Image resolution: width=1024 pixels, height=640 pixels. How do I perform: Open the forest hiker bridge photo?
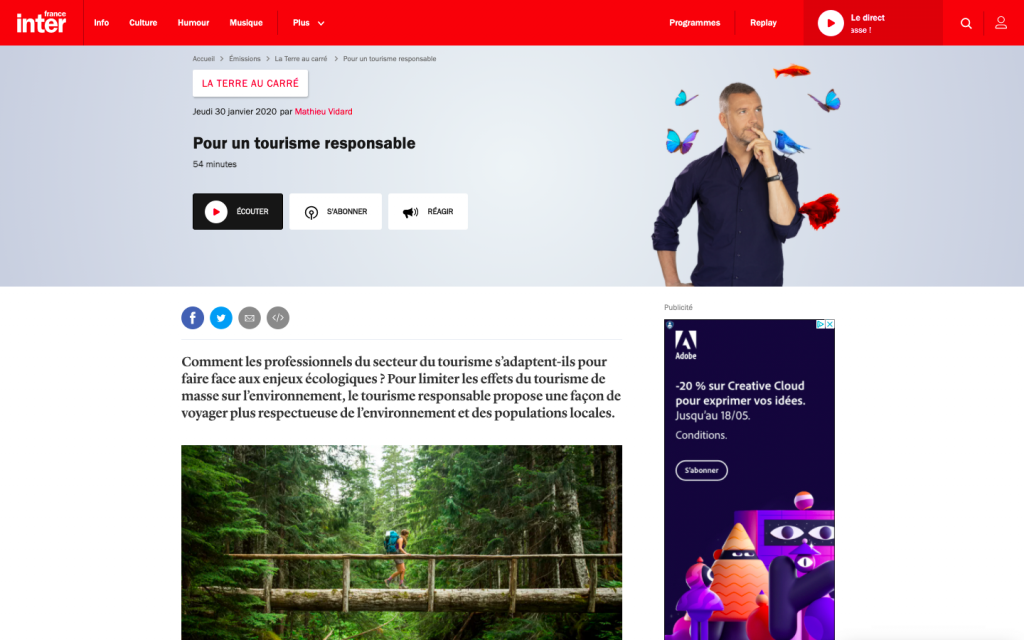(402, 542)
